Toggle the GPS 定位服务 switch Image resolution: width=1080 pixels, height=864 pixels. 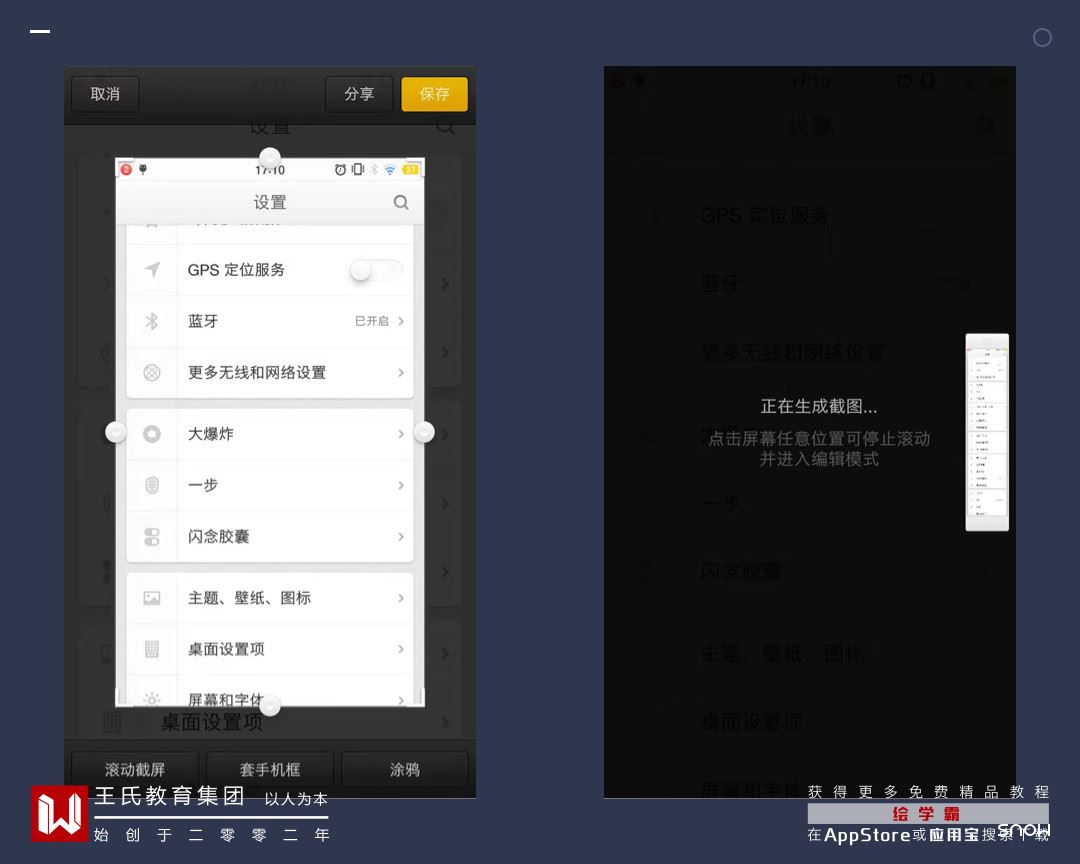tap(376, 269)
